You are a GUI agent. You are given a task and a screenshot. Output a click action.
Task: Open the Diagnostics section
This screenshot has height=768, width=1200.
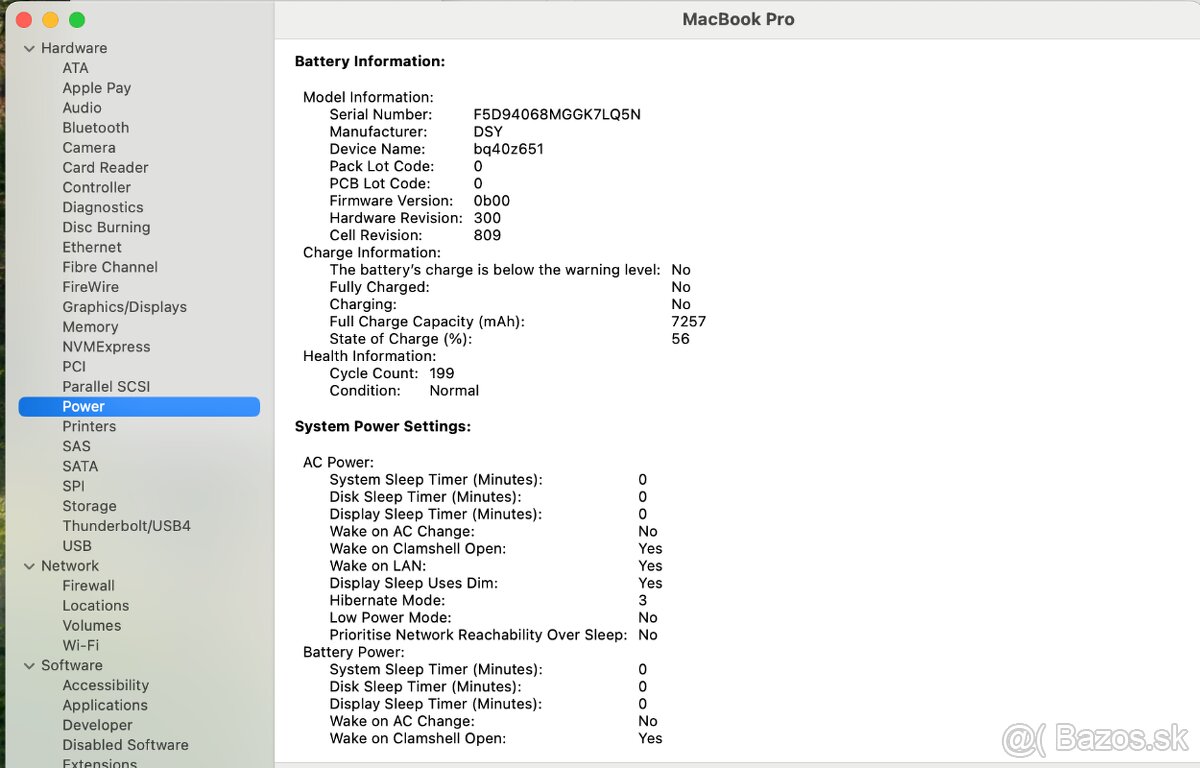tap(102, 207)
